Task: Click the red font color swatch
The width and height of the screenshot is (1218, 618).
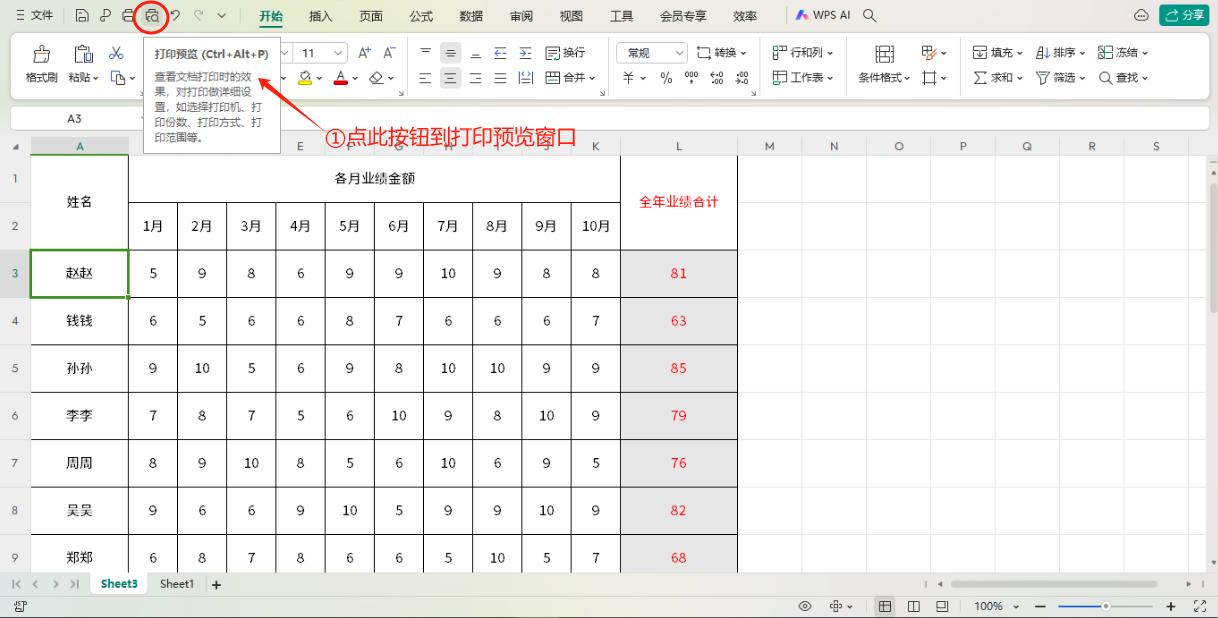Action: pos(341,77)
